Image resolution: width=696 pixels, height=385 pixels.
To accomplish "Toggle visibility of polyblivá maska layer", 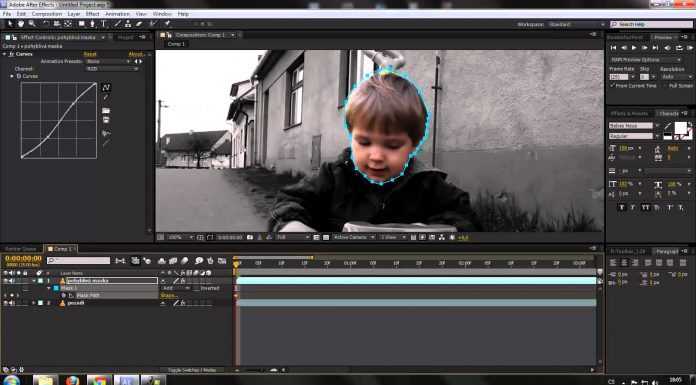I will click(6, 281).
